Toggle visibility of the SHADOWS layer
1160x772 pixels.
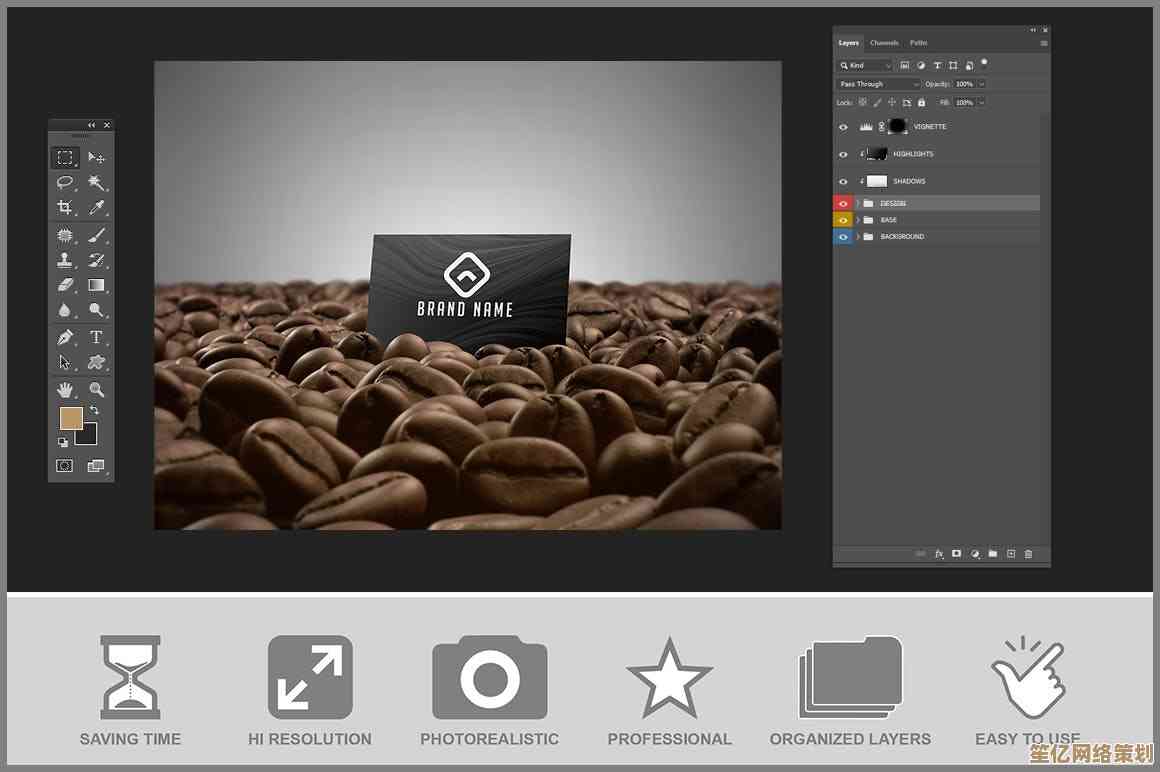tap(843, 181)
